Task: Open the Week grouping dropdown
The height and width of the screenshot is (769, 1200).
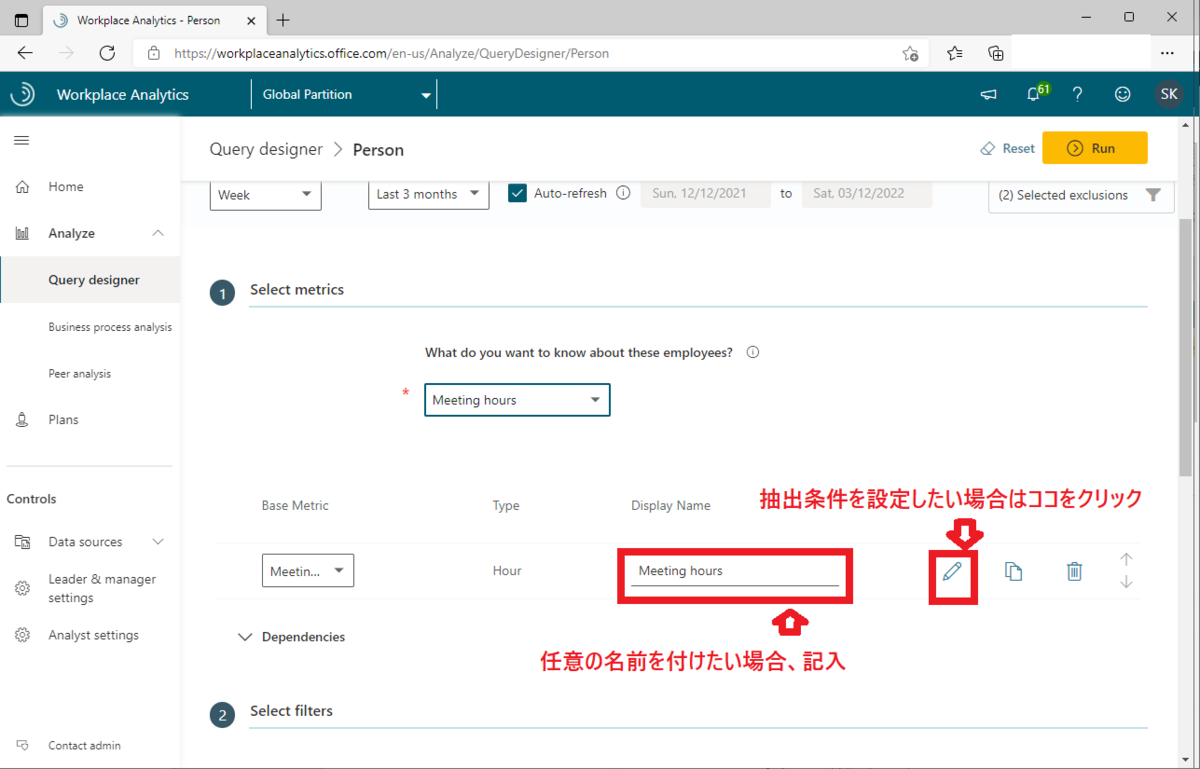Action: click(265, 194)
